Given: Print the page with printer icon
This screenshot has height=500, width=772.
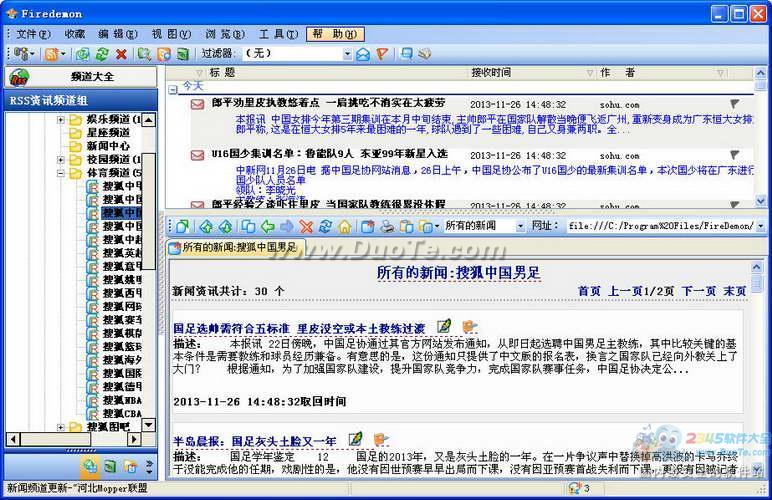Looking at the screenshot, I should point(388,226).
